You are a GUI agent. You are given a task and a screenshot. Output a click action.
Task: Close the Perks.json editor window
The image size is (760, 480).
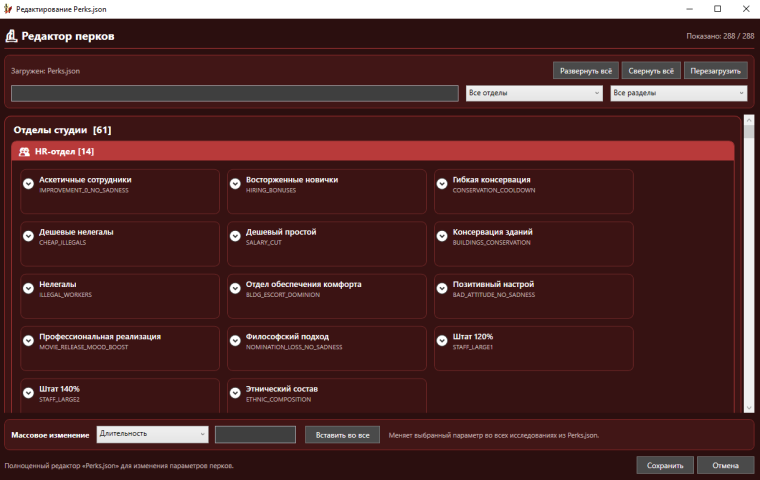pyautogui.click(x=746, y=9)
